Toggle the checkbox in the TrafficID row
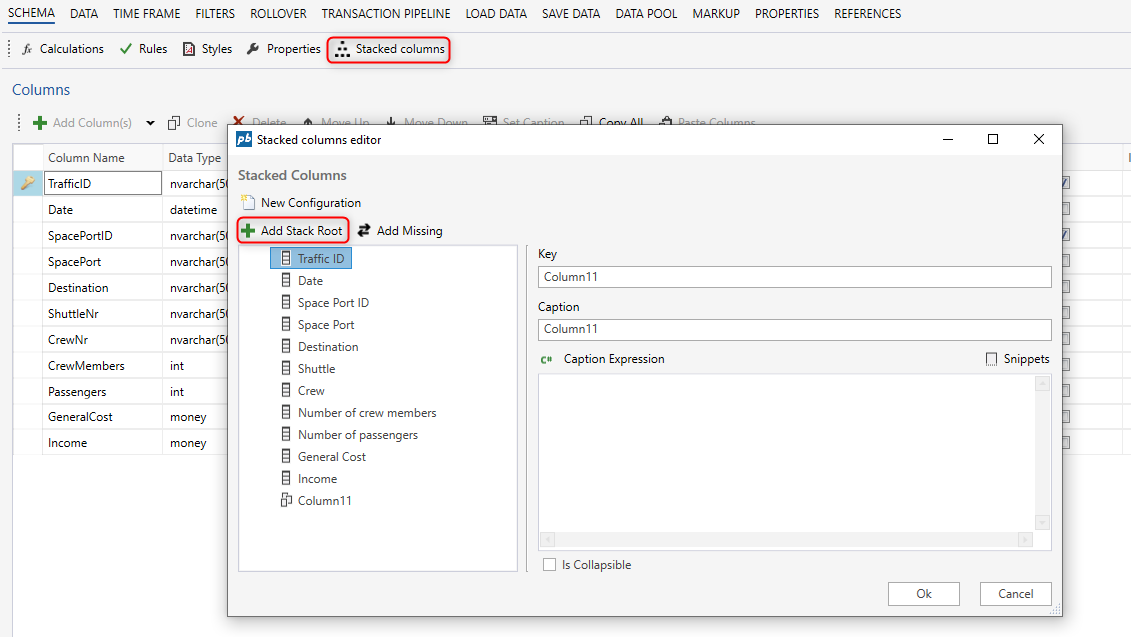 [1064, 184]
